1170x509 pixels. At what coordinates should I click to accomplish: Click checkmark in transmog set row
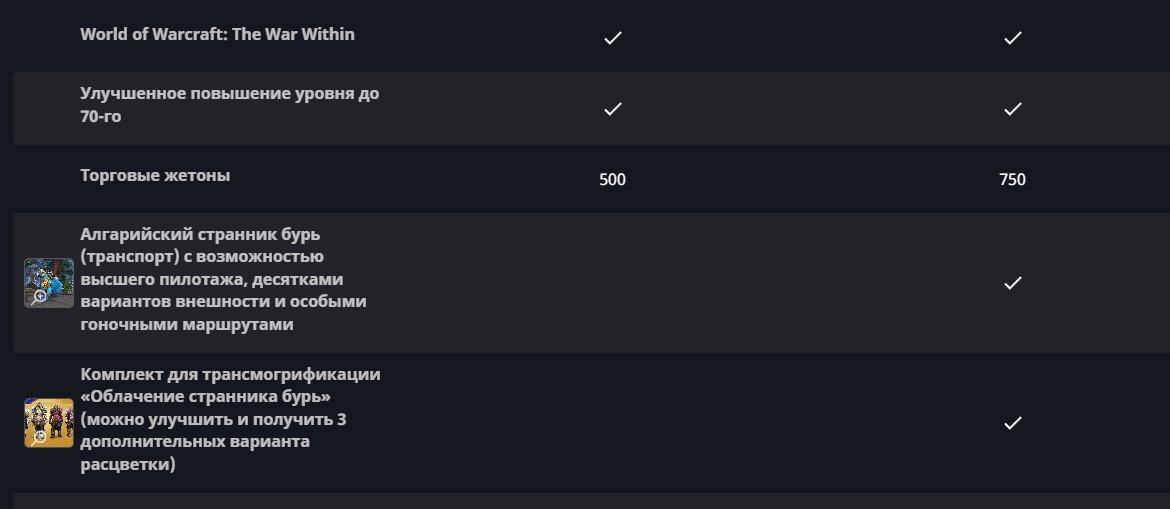(1012, 423)
